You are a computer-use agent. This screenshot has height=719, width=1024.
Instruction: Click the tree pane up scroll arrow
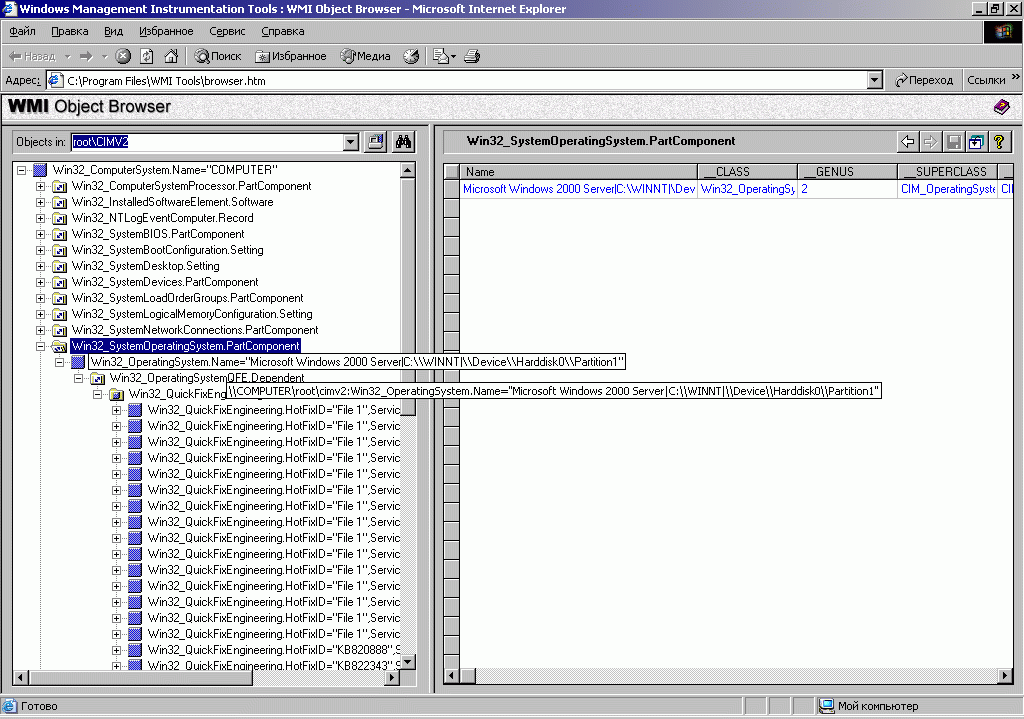pyautogui.click(x=408, y=170)
